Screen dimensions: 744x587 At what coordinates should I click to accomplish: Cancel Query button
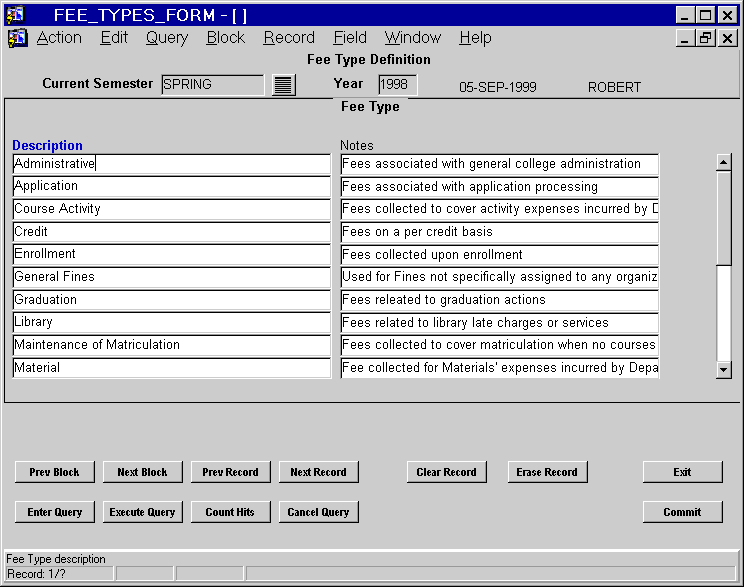pyautogui.click(x=318, y=512)
